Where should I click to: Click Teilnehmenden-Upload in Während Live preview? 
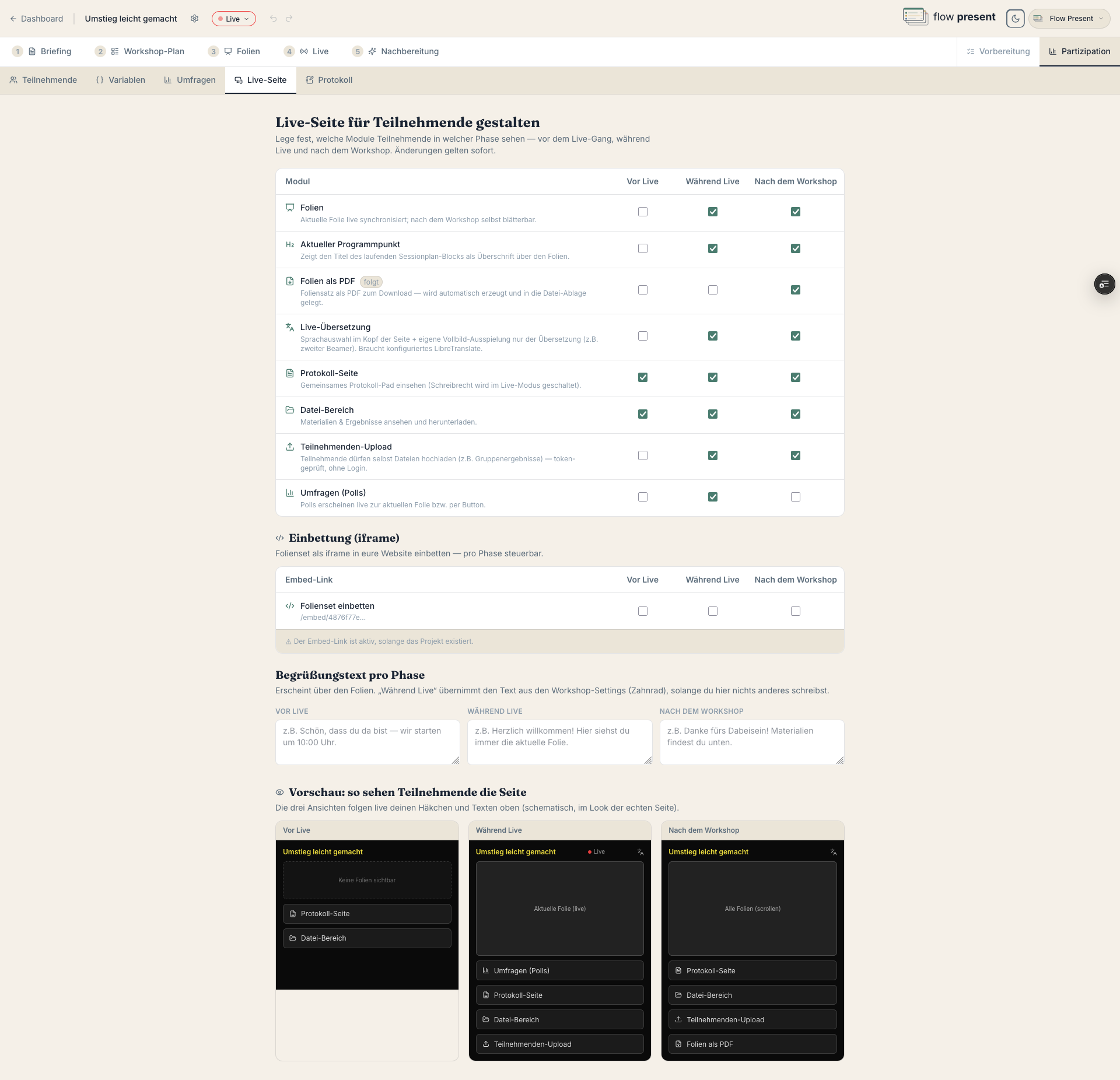pos(560,1044)
